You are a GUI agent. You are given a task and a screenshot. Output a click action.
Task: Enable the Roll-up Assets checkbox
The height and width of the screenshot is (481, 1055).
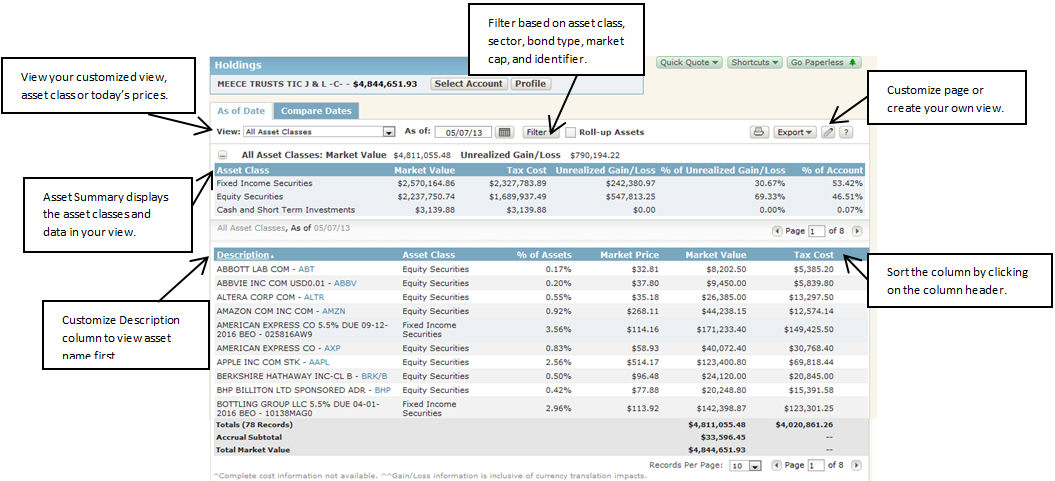[x=570, y=132]
